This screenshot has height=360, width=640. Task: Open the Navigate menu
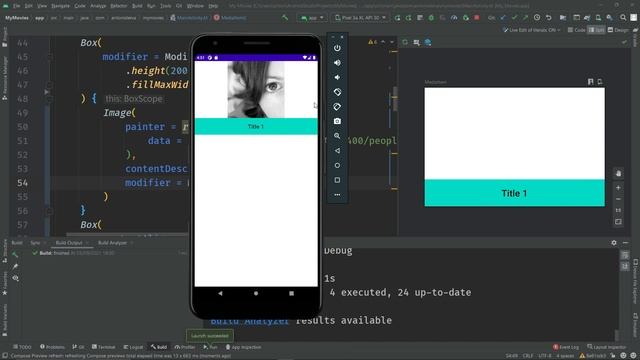point(60,6)
